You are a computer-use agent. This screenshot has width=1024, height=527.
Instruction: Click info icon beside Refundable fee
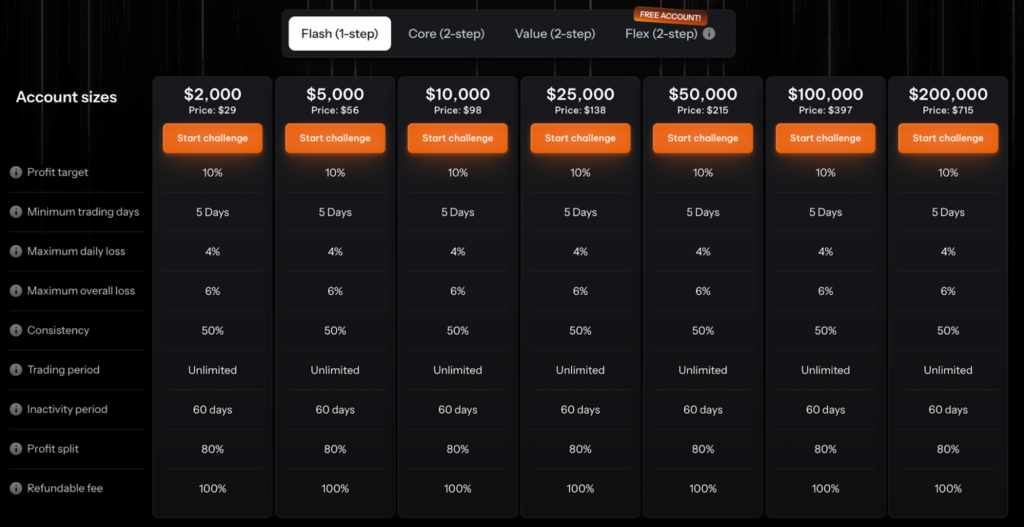coord(16,489)
